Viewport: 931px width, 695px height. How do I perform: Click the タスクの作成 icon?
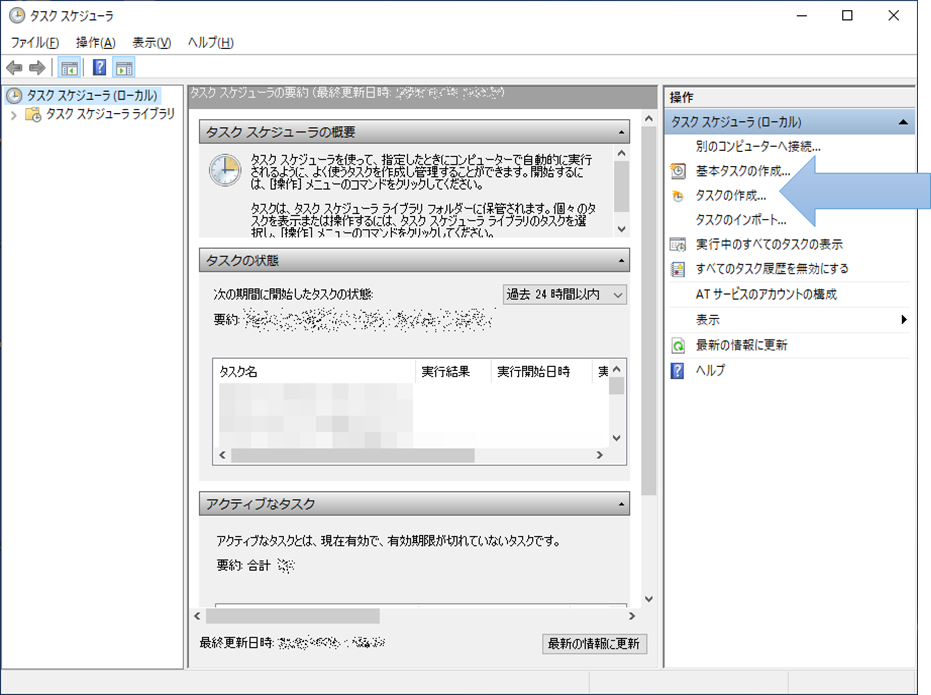pos(677,196)
